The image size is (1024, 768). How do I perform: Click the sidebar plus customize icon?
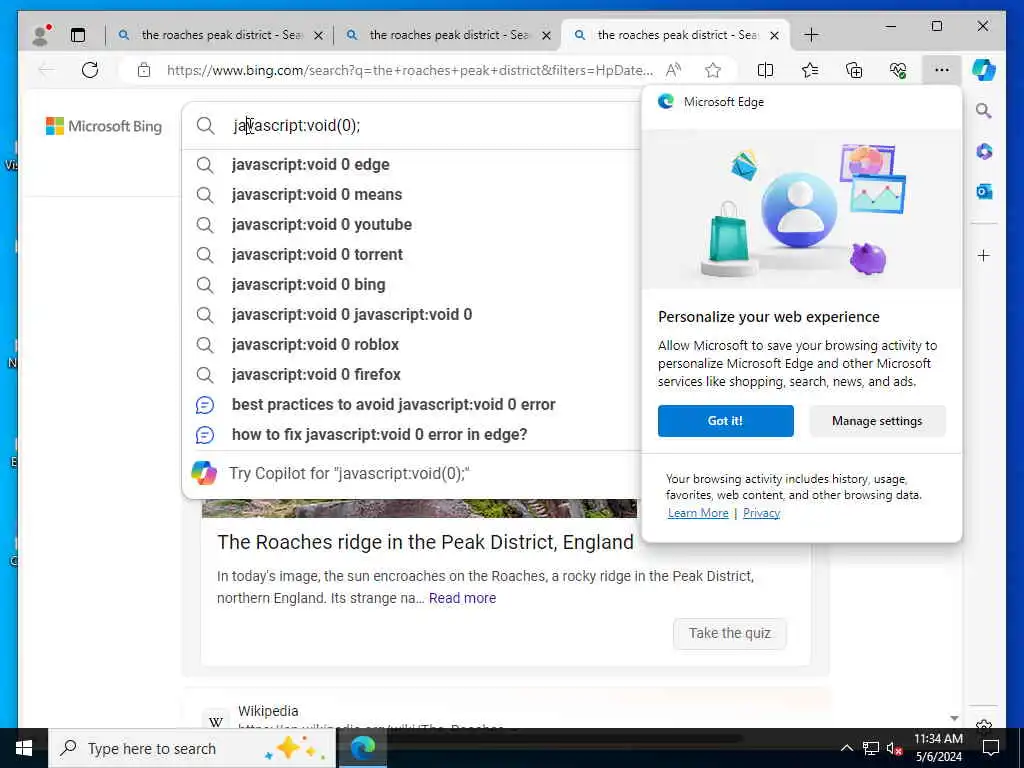pos(984,255)
